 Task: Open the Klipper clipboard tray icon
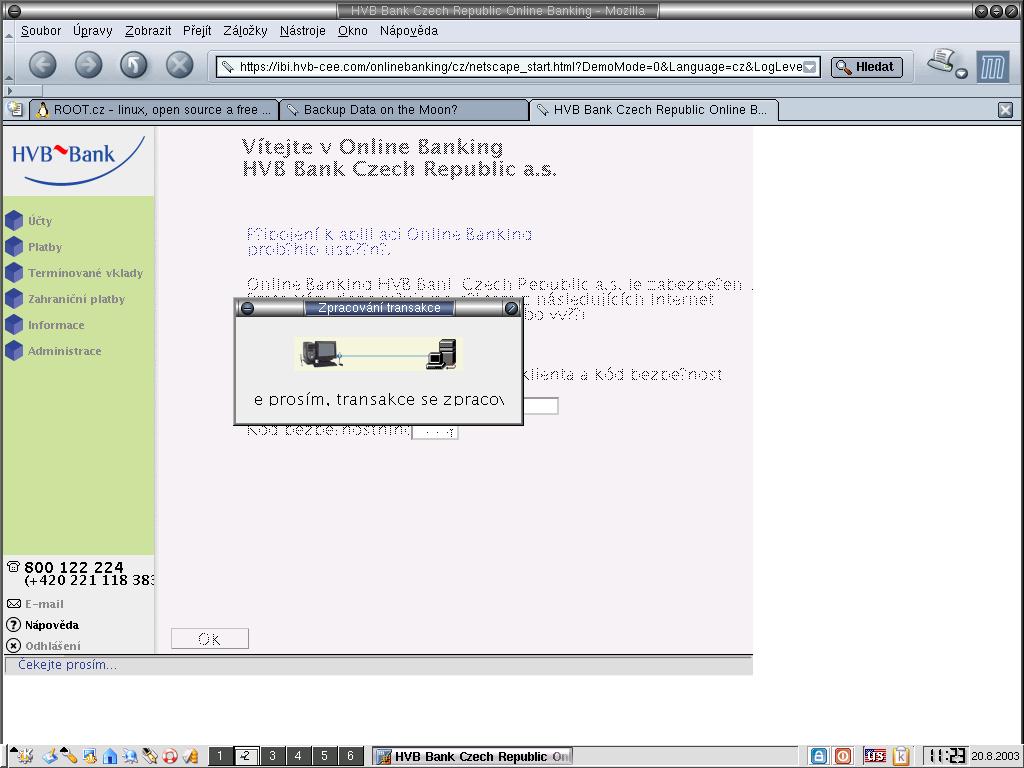[x=901, y=756]
